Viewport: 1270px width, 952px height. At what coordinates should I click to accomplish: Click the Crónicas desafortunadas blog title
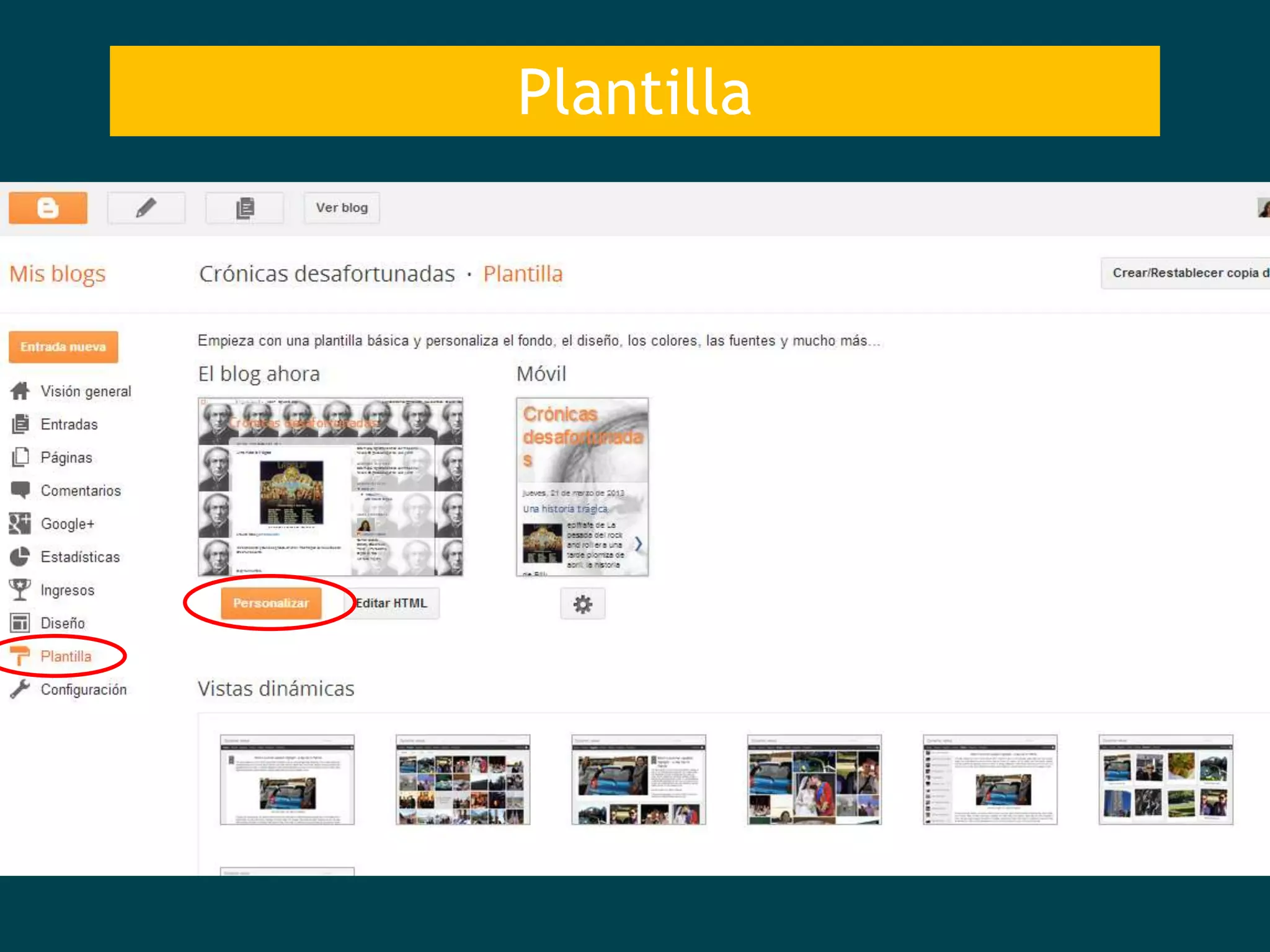[x=327, y=273]
